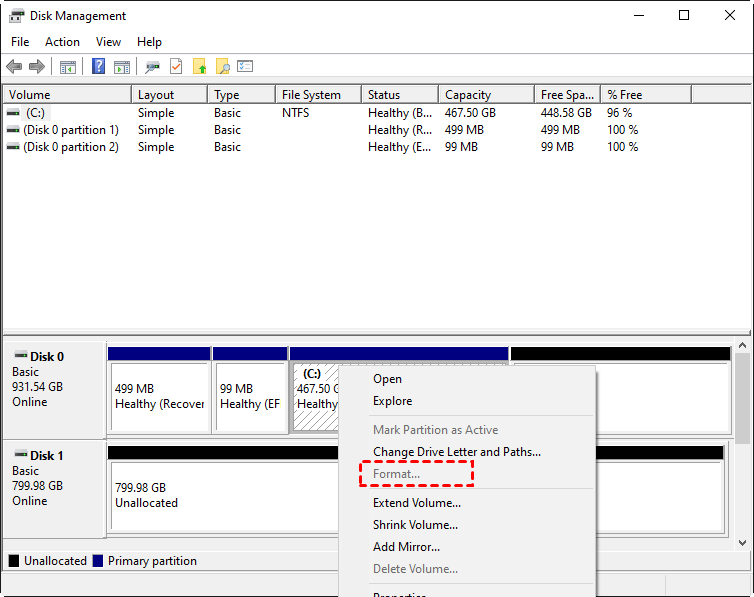Click drive icon beside Disk 0 partition 1
This screenshot has width=754, height=597.
pos(13,130)
